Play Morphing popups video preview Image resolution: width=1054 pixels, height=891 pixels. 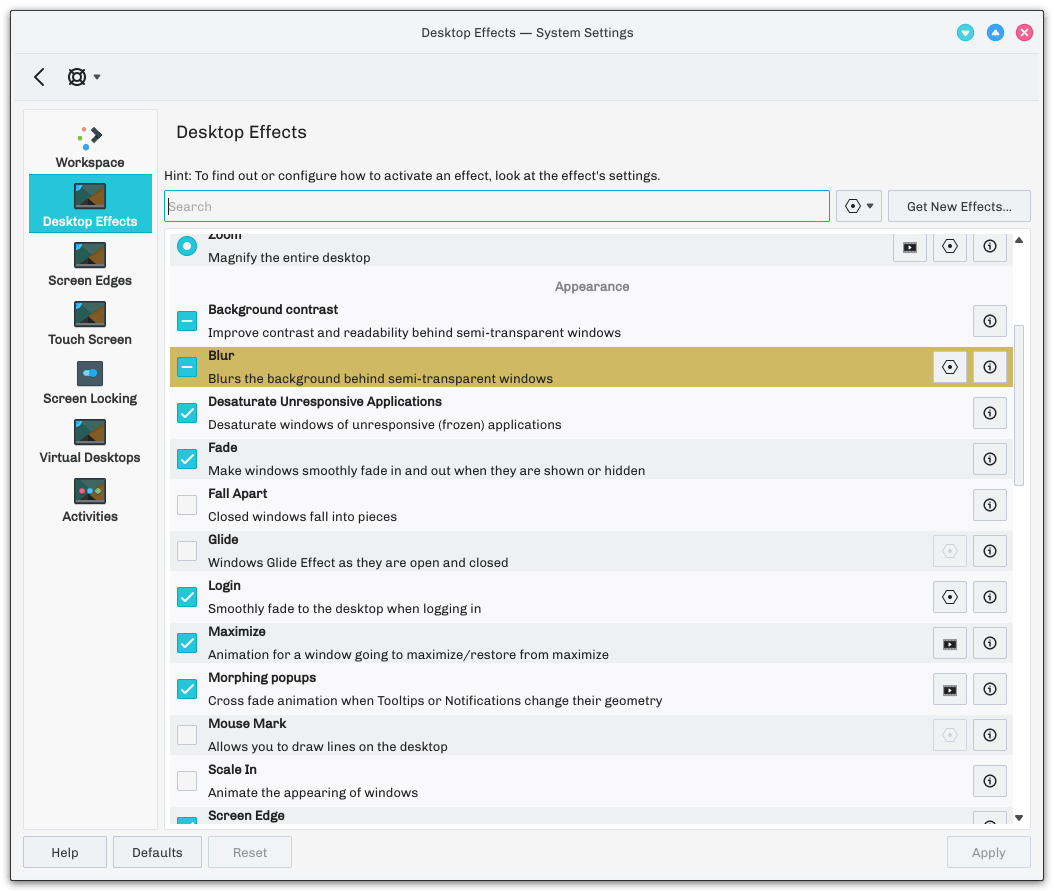(x=949, y=689)
